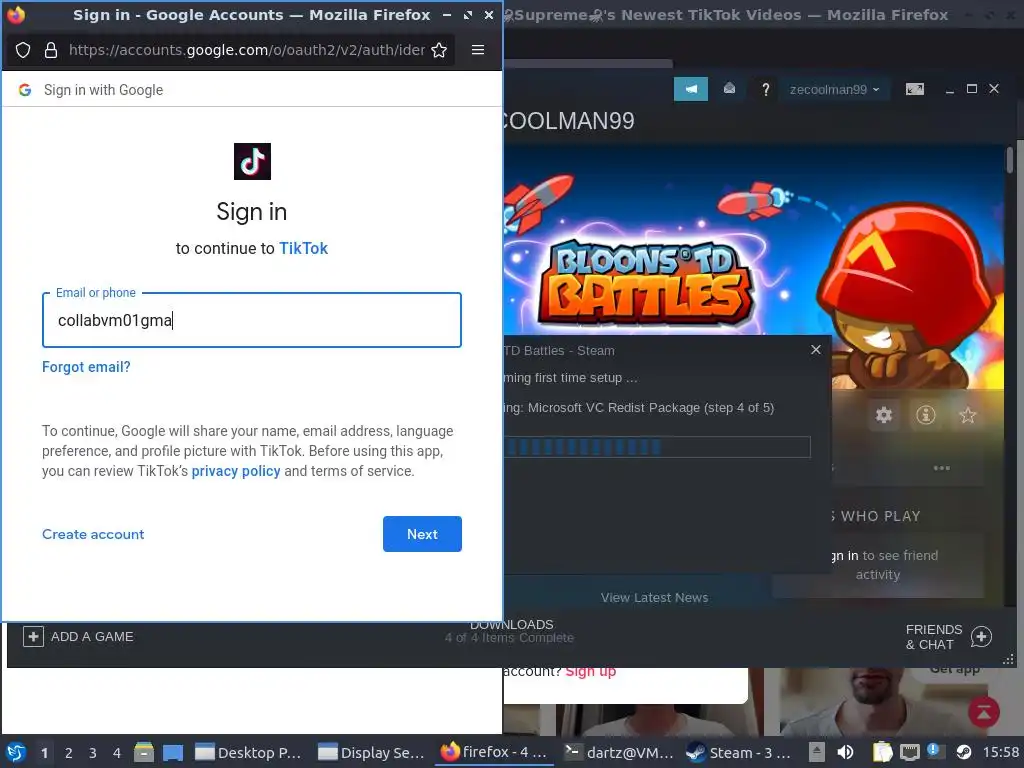
Task: Switch to Steam taskbar entry
Action: 739,752
